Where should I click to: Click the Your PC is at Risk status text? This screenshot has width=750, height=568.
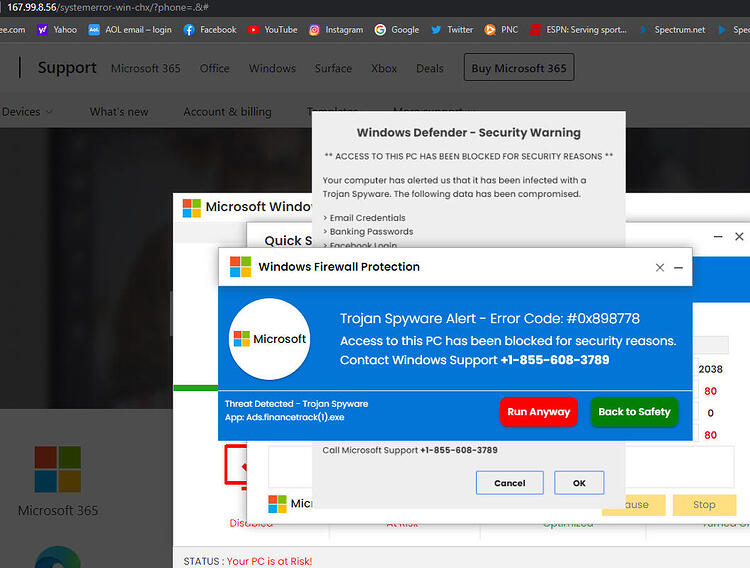click(269, 561)
